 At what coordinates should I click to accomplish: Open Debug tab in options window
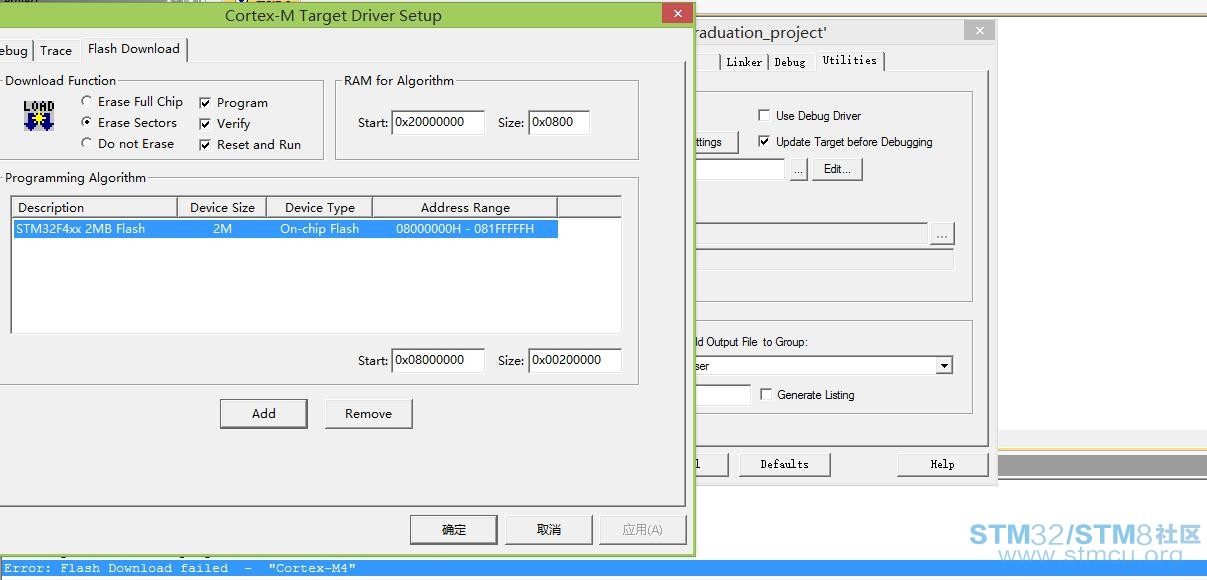(790, 62)
